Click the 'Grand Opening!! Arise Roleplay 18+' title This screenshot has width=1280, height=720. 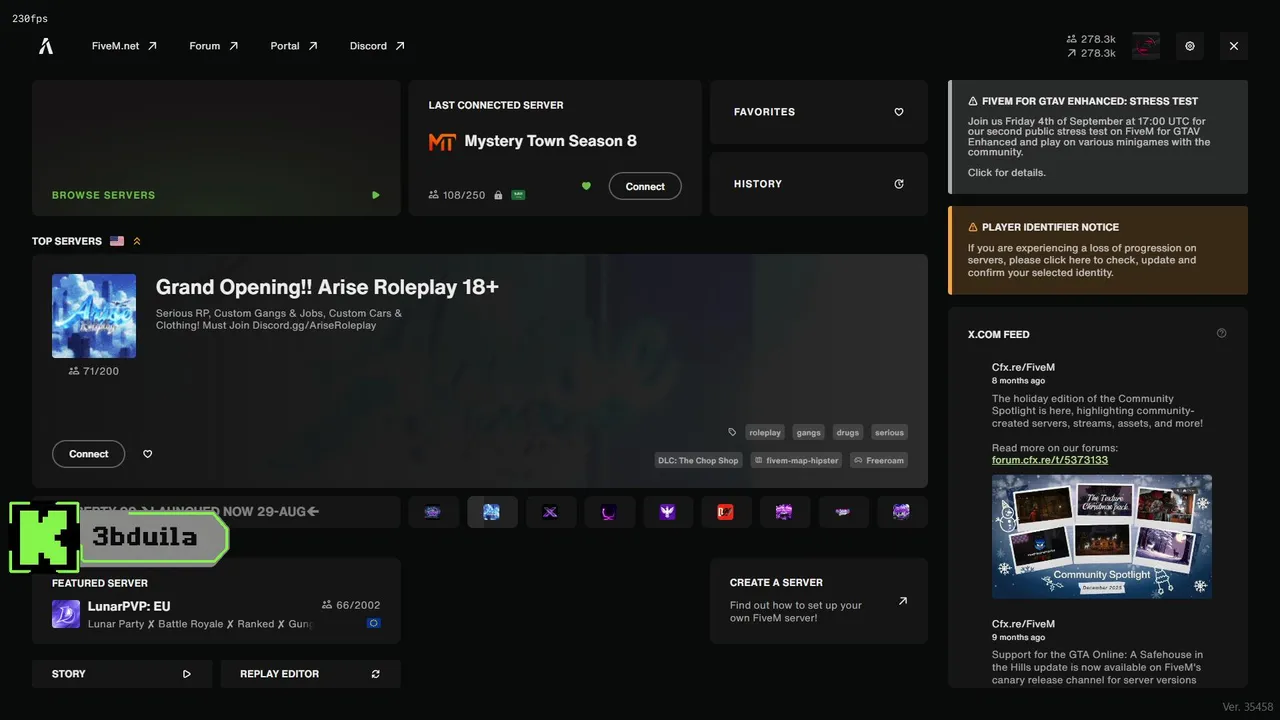pyautogui.click(x=327, y=287)
